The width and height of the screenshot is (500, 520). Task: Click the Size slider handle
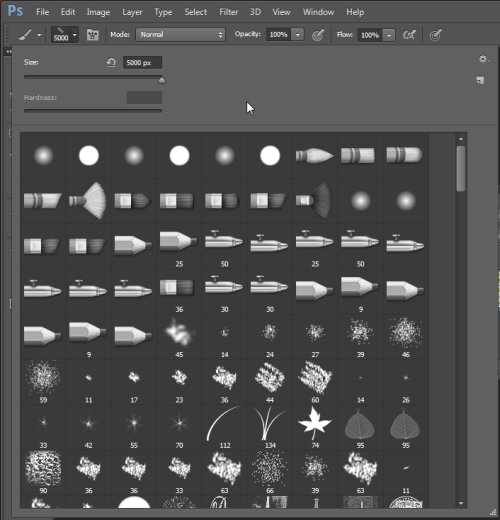(x=162, y=80)
